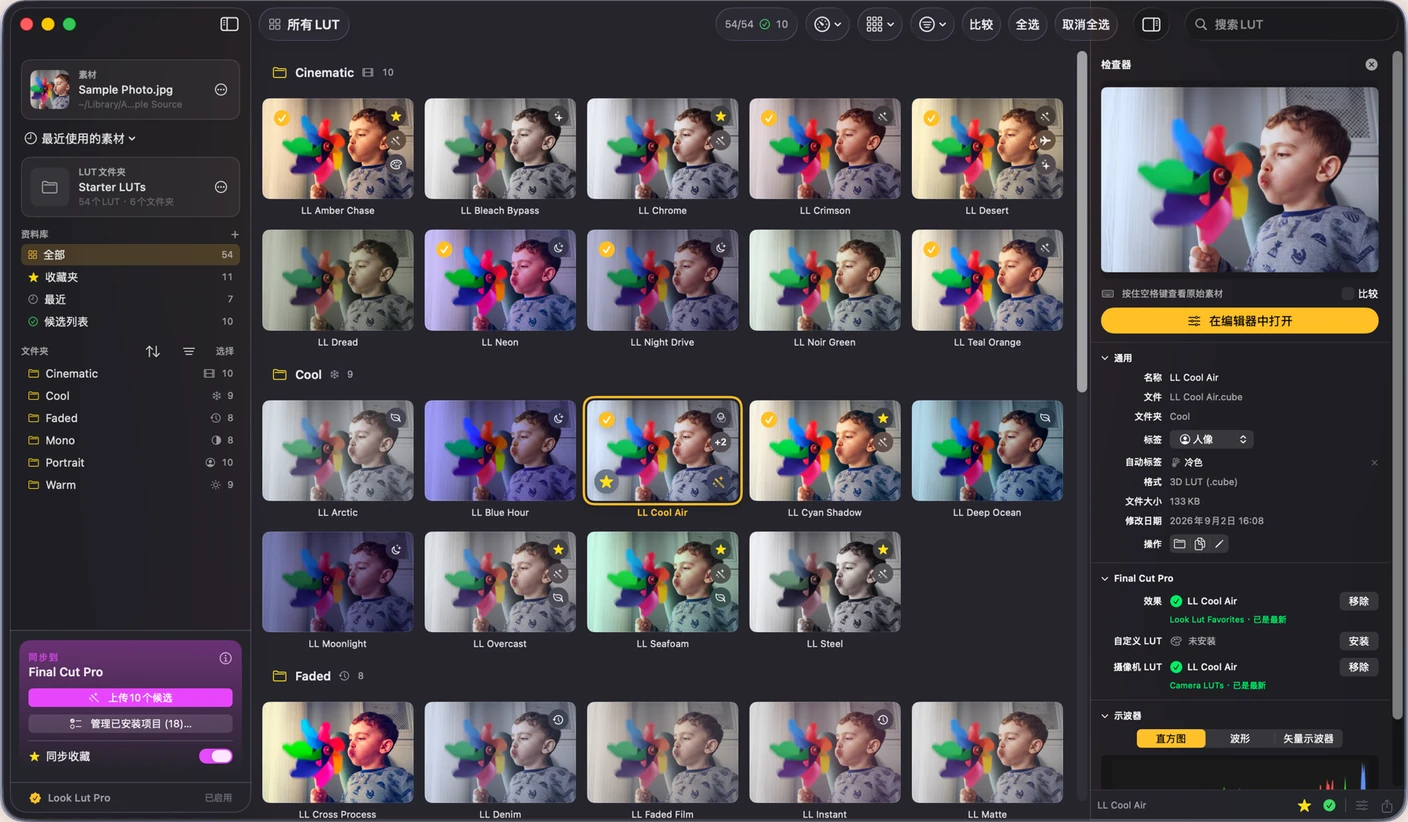Click the palette icon on LL Amber Chase

(396, 165)
